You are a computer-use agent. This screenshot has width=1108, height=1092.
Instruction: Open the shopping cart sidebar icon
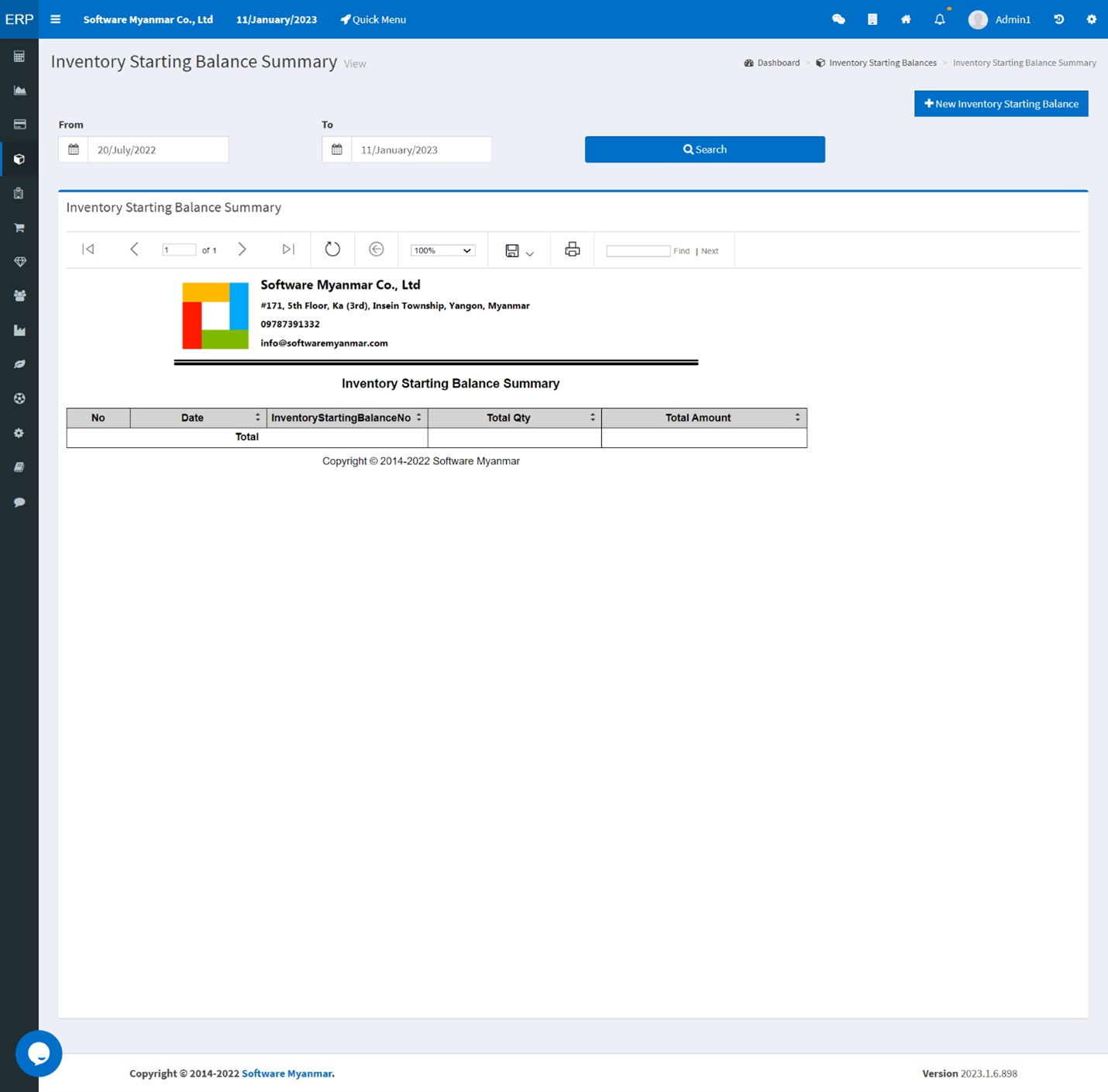tap(19, 228)
